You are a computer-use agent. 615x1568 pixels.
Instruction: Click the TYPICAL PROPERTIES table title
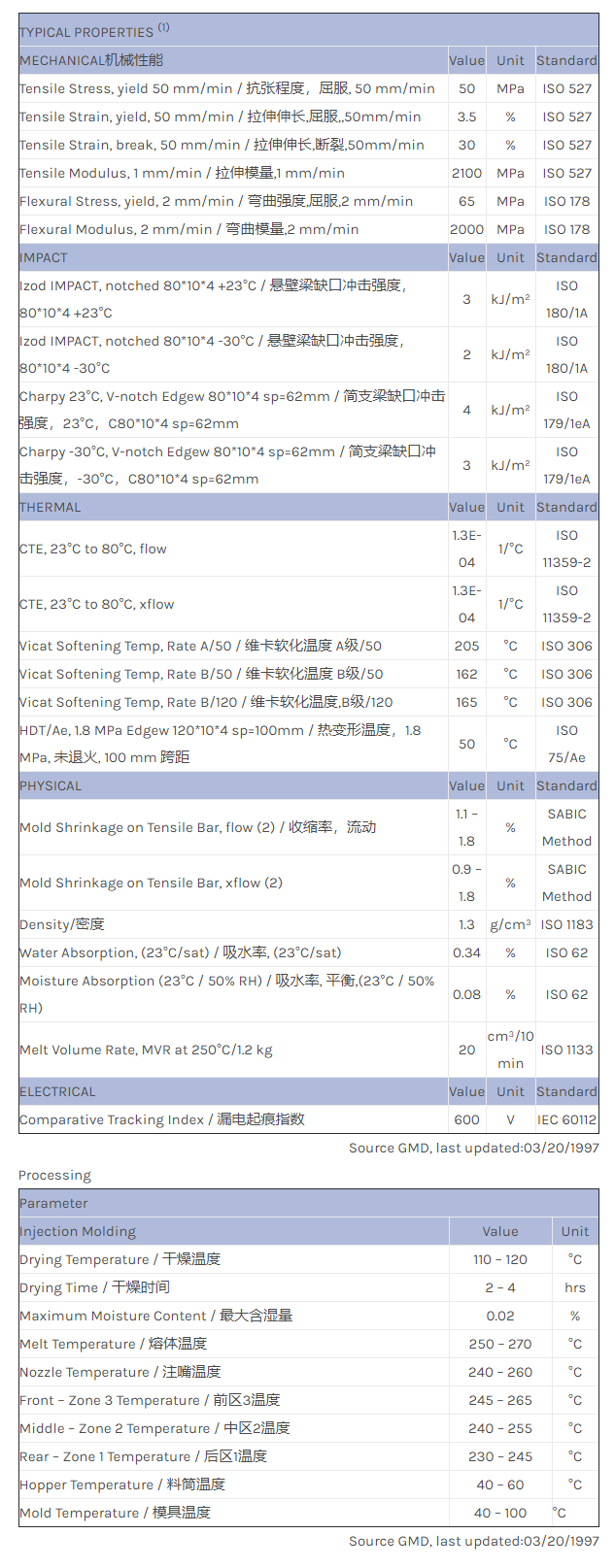pos(94,31)
